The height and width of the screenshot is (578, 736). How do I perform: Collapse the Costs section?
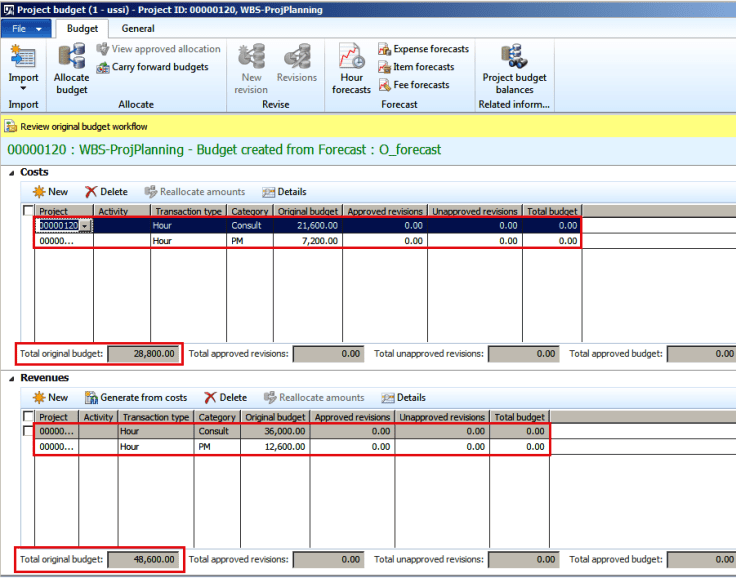12,172
